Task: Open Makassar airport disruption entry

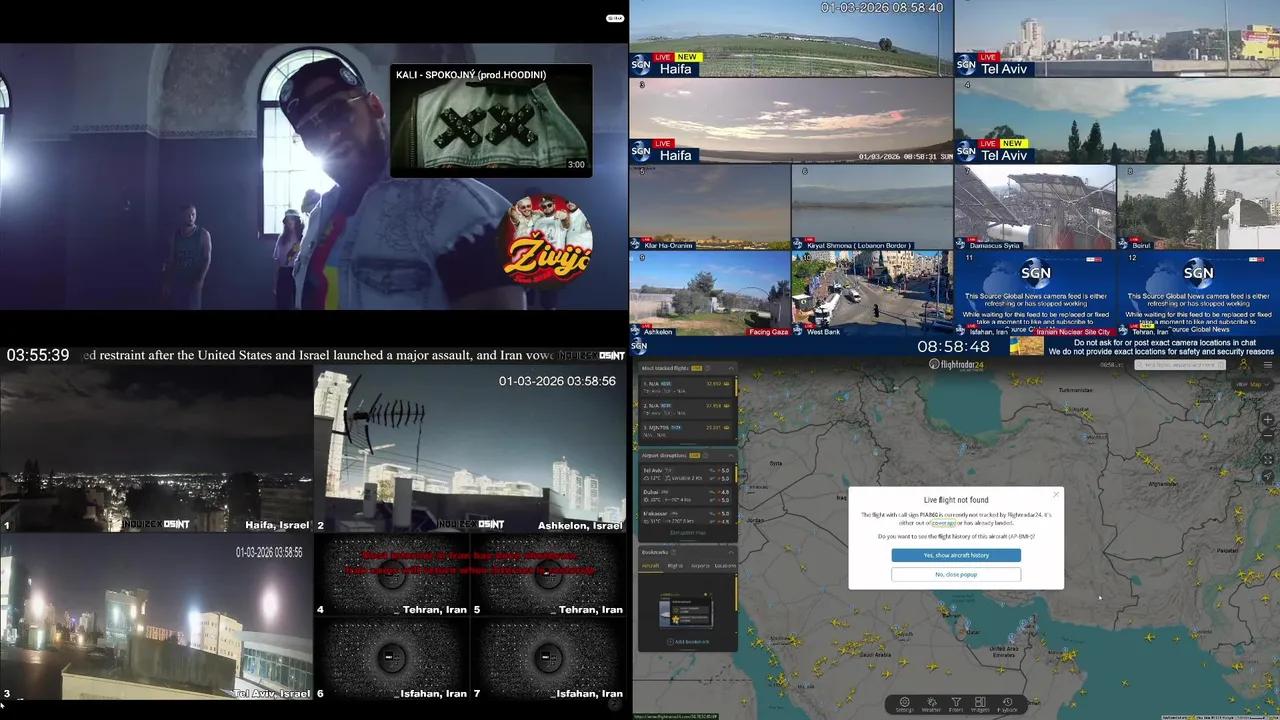Action: pyautogui.click(x=687, y=517)
